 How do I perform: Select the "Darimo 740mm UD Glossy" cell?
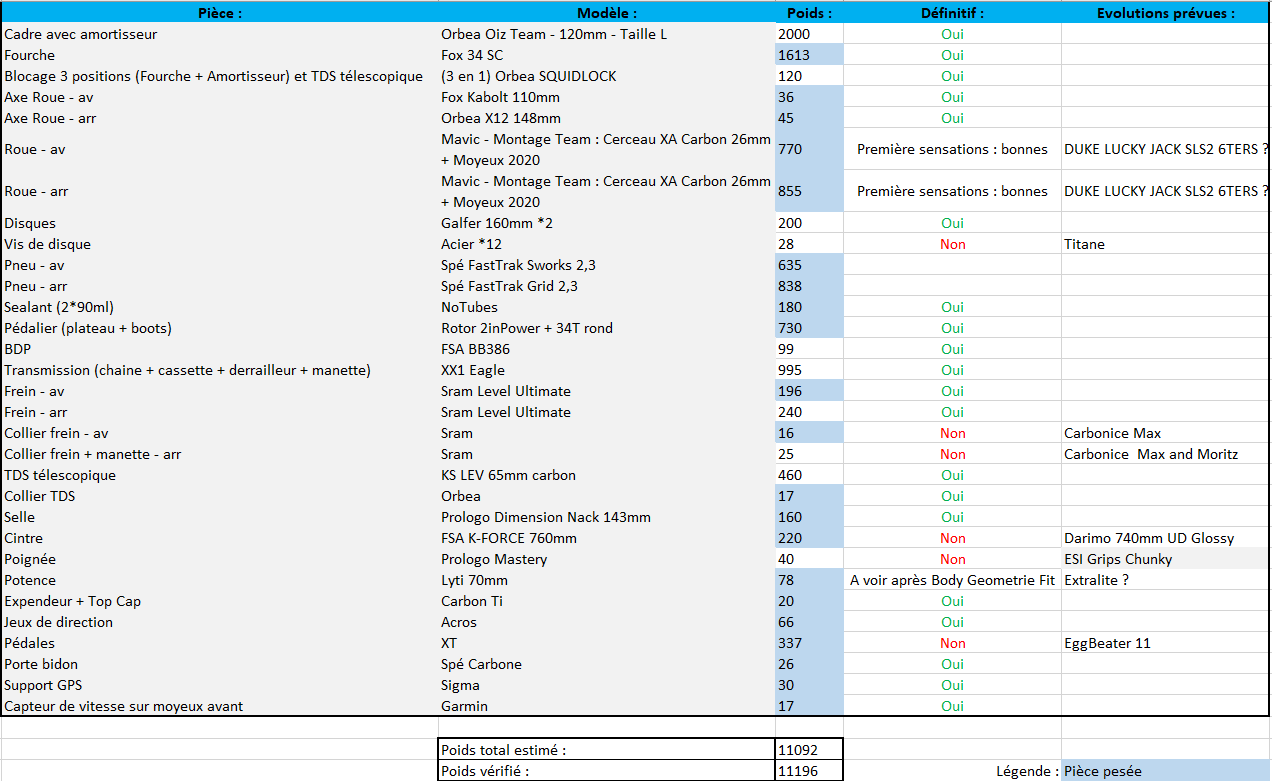click(1166, 538)
